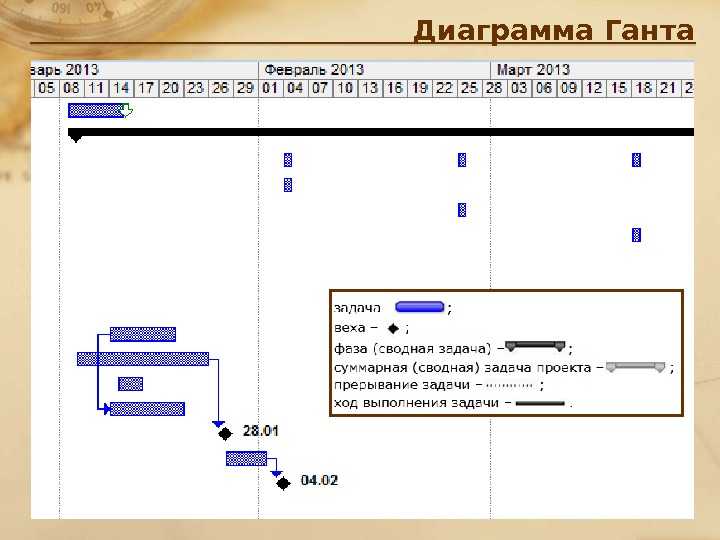Screen dimensions: 720x540
Task: Click day cell '26' in timeline header
Action: [x=220, y=88]
